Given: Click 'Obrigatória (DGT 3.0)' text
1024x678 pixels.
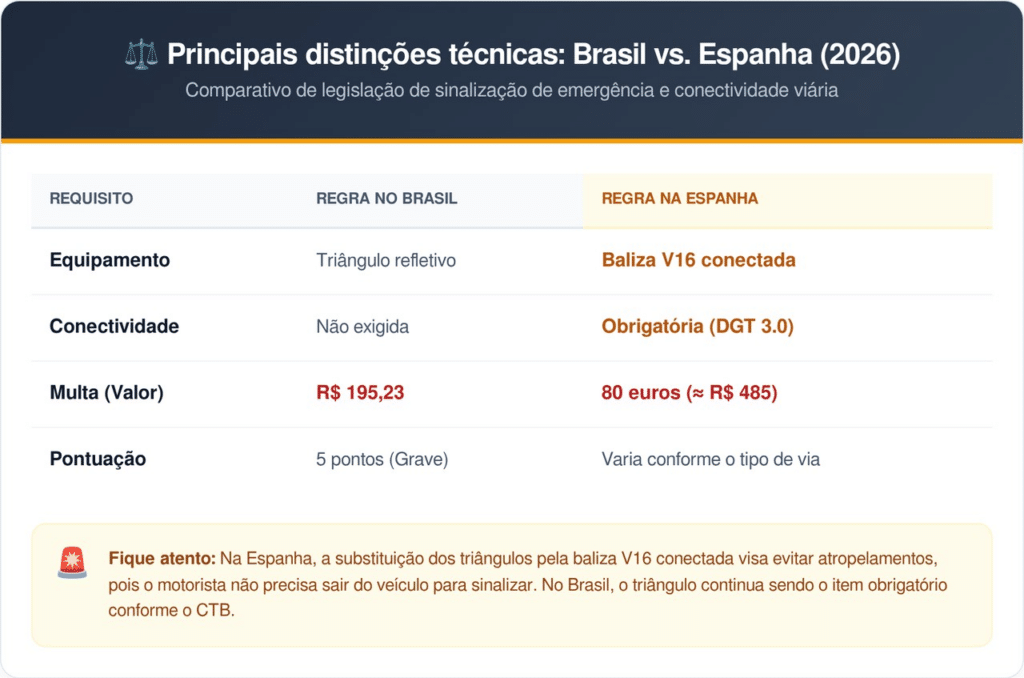Looking at the screenshot, I should 697,326.
